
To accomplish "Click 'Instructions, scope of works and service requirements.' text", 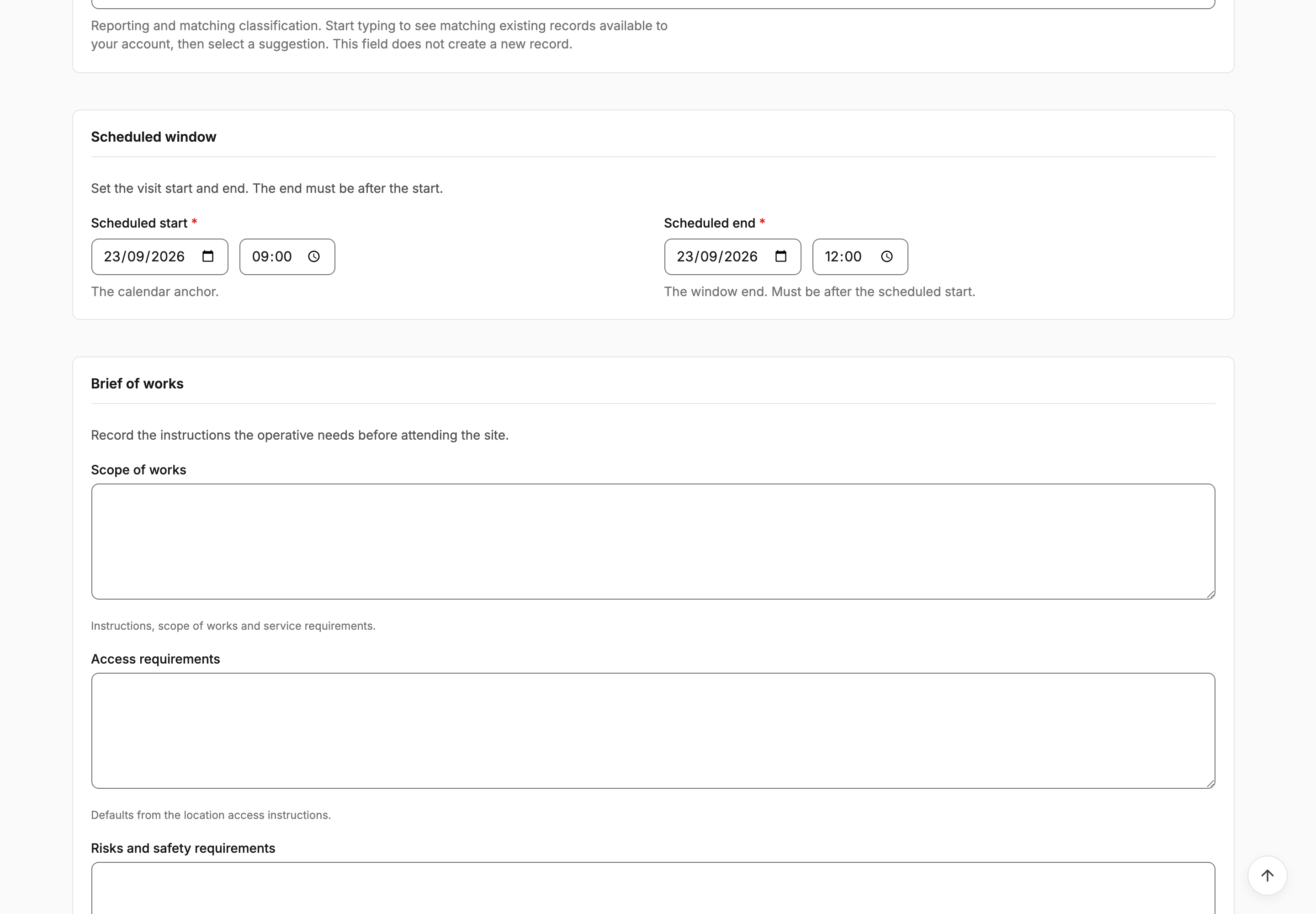I will point(233,626).
